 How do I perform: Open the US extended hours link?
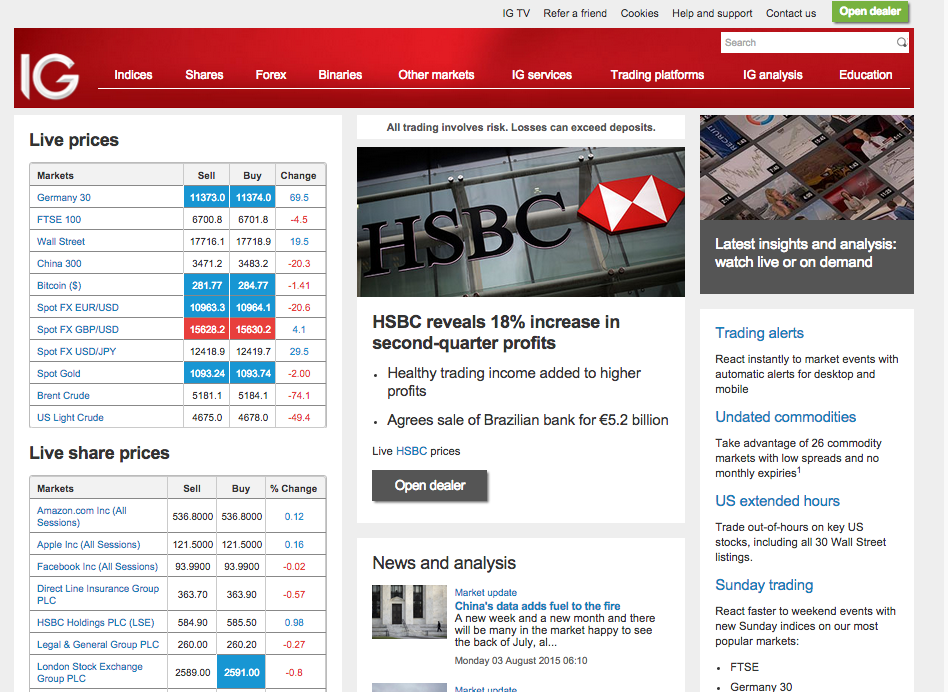(777, 502)
